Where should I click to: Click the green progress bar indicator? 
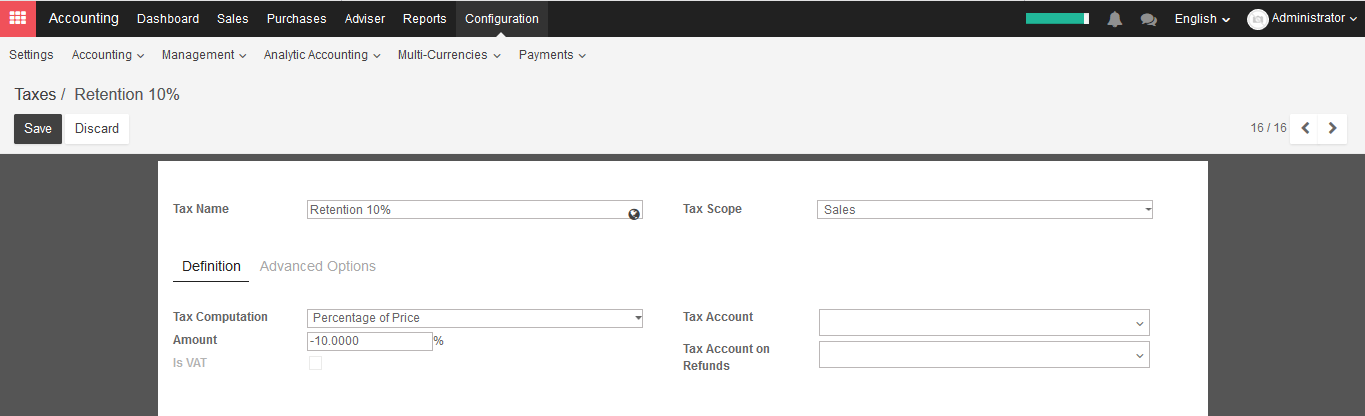[1057, 19]
